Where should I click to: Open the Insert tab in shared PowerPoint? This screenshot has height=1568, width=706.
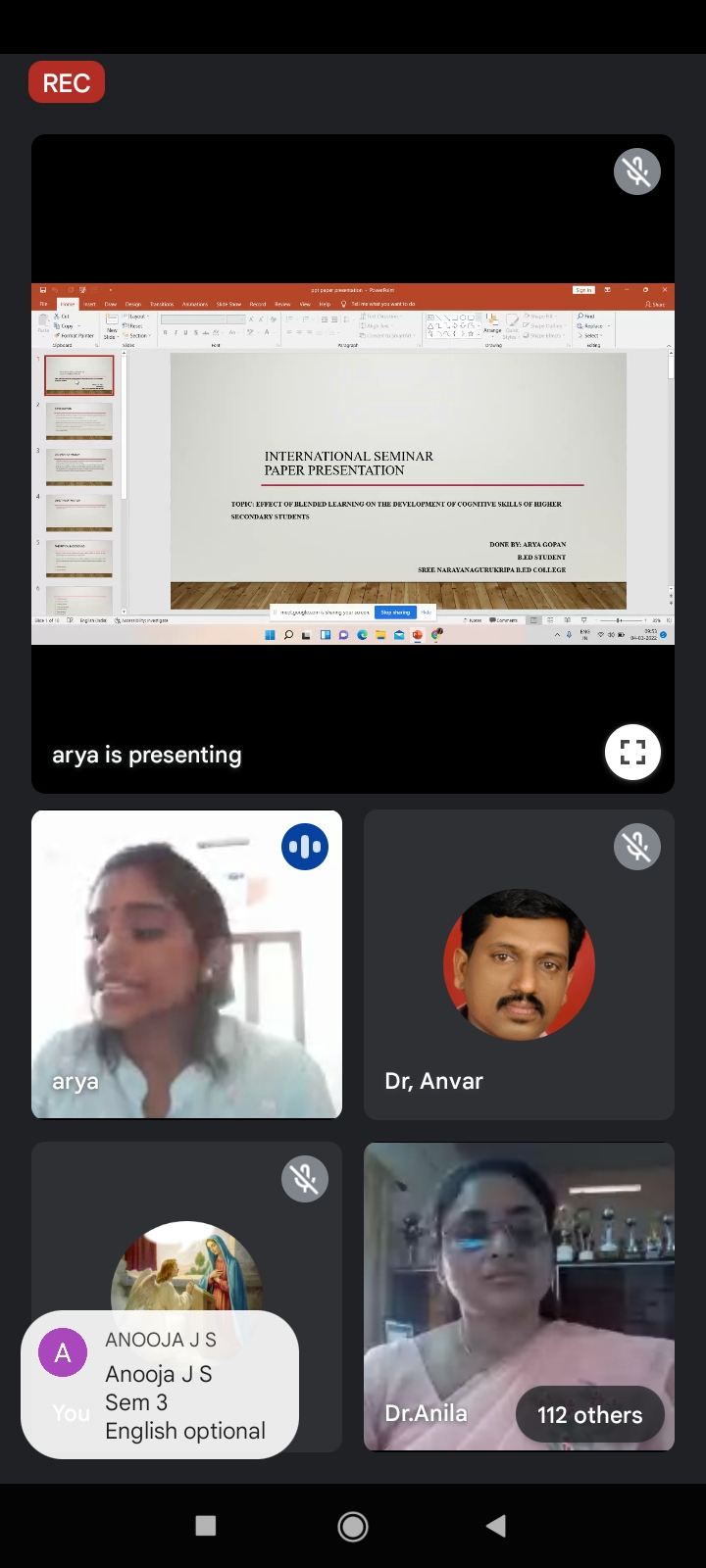point(89,304)
